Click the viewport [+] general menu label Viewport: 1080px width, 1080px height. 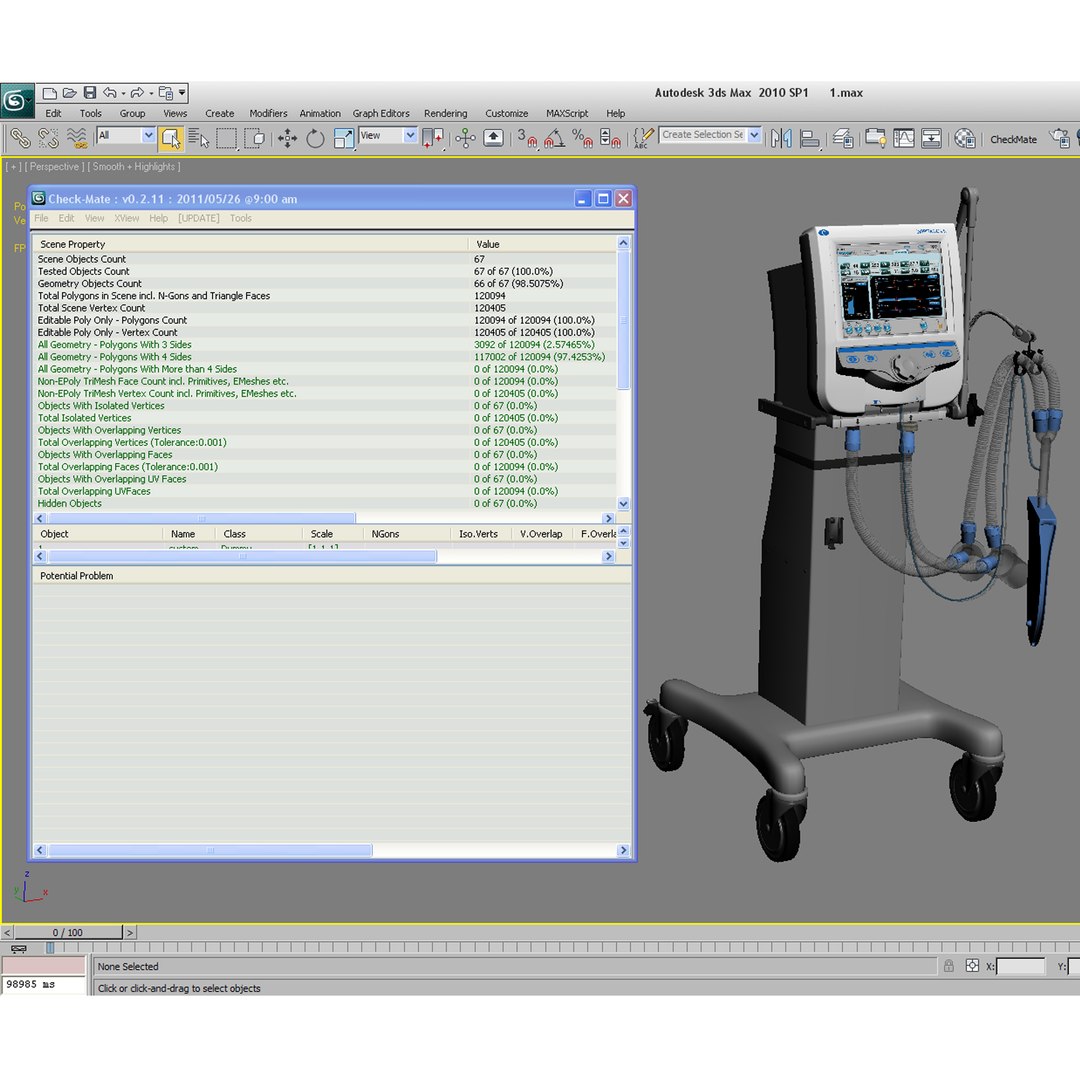pyautogui.click(x=13, y=167)
